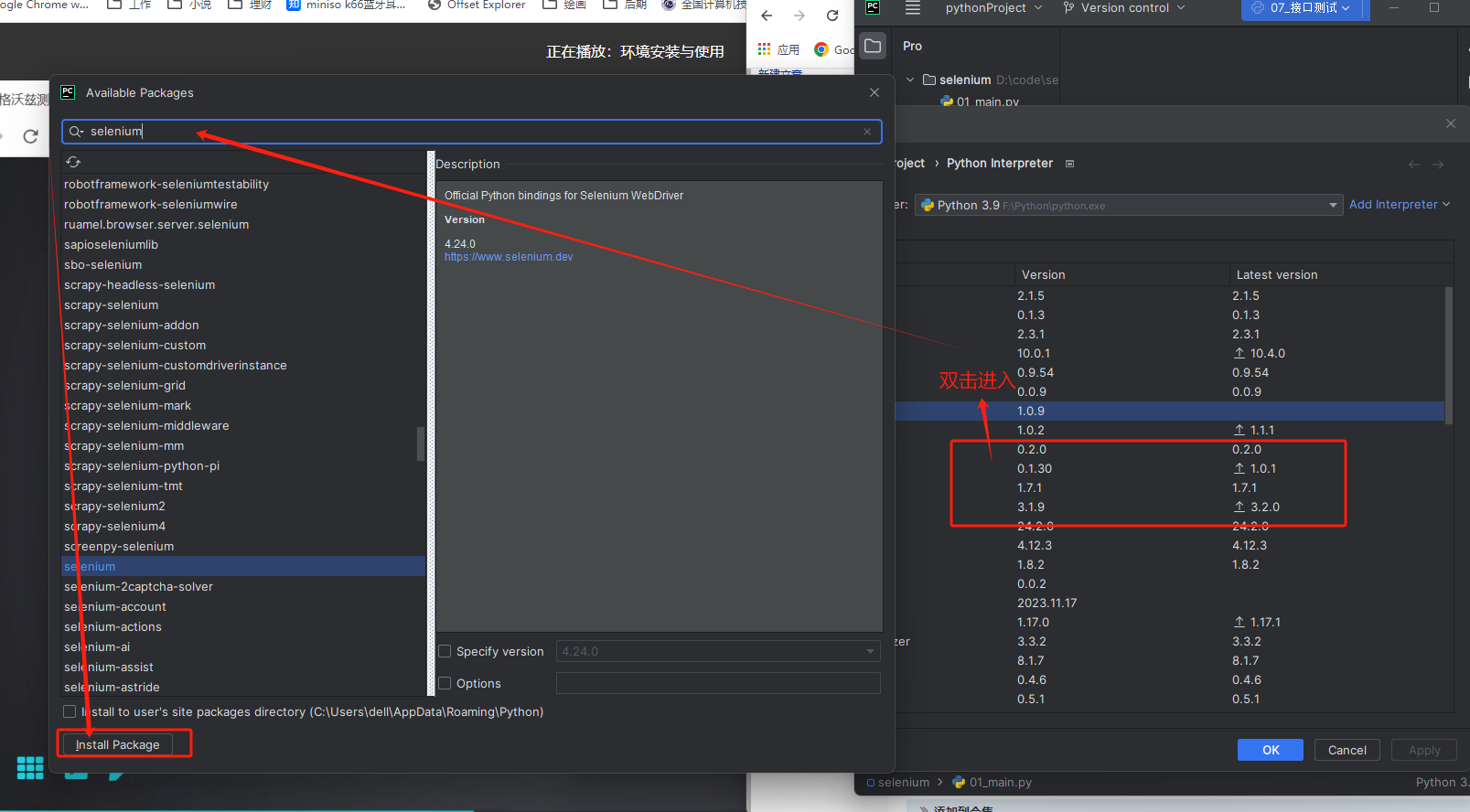Collapse the selenium project tree node
This screenshot has width=1470, height=812.
(x=910, y=80)
